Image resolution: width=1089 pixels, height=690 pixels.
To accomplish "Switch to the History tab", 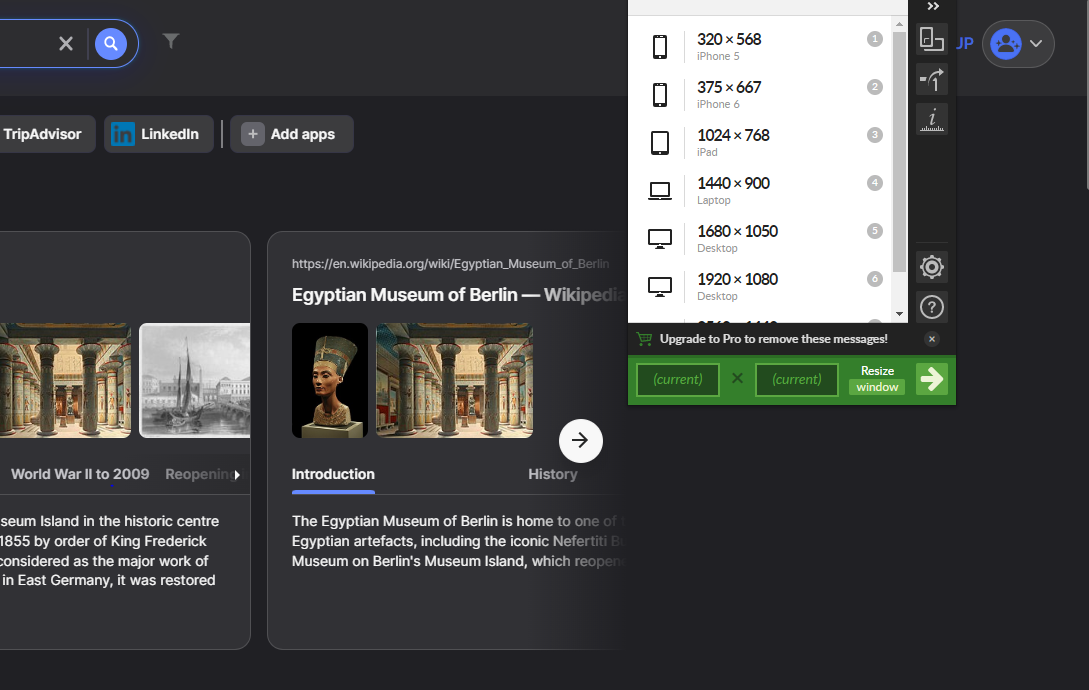I will 552,474.
